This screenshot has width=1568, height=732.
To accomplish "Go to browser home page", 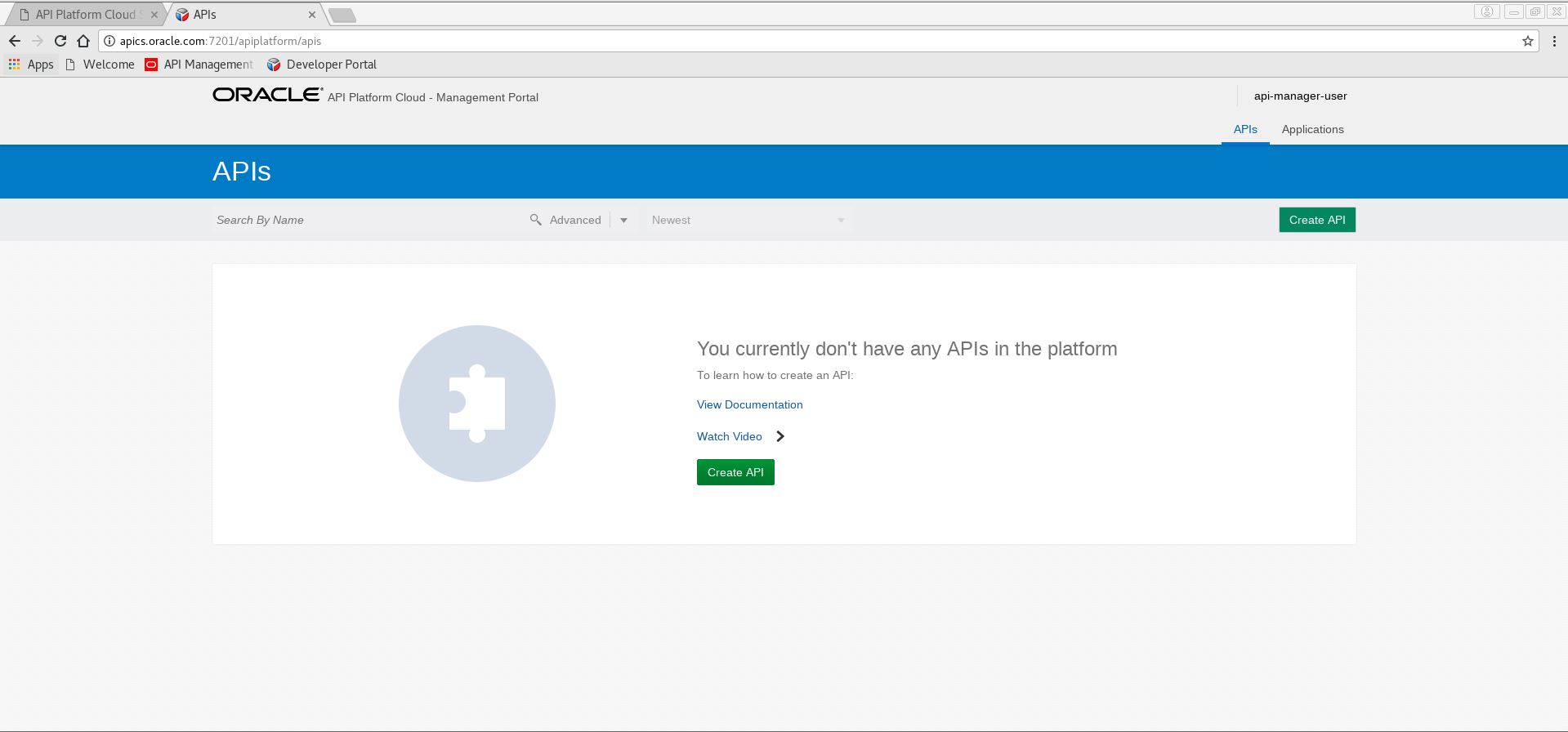I will coord(83,41).
